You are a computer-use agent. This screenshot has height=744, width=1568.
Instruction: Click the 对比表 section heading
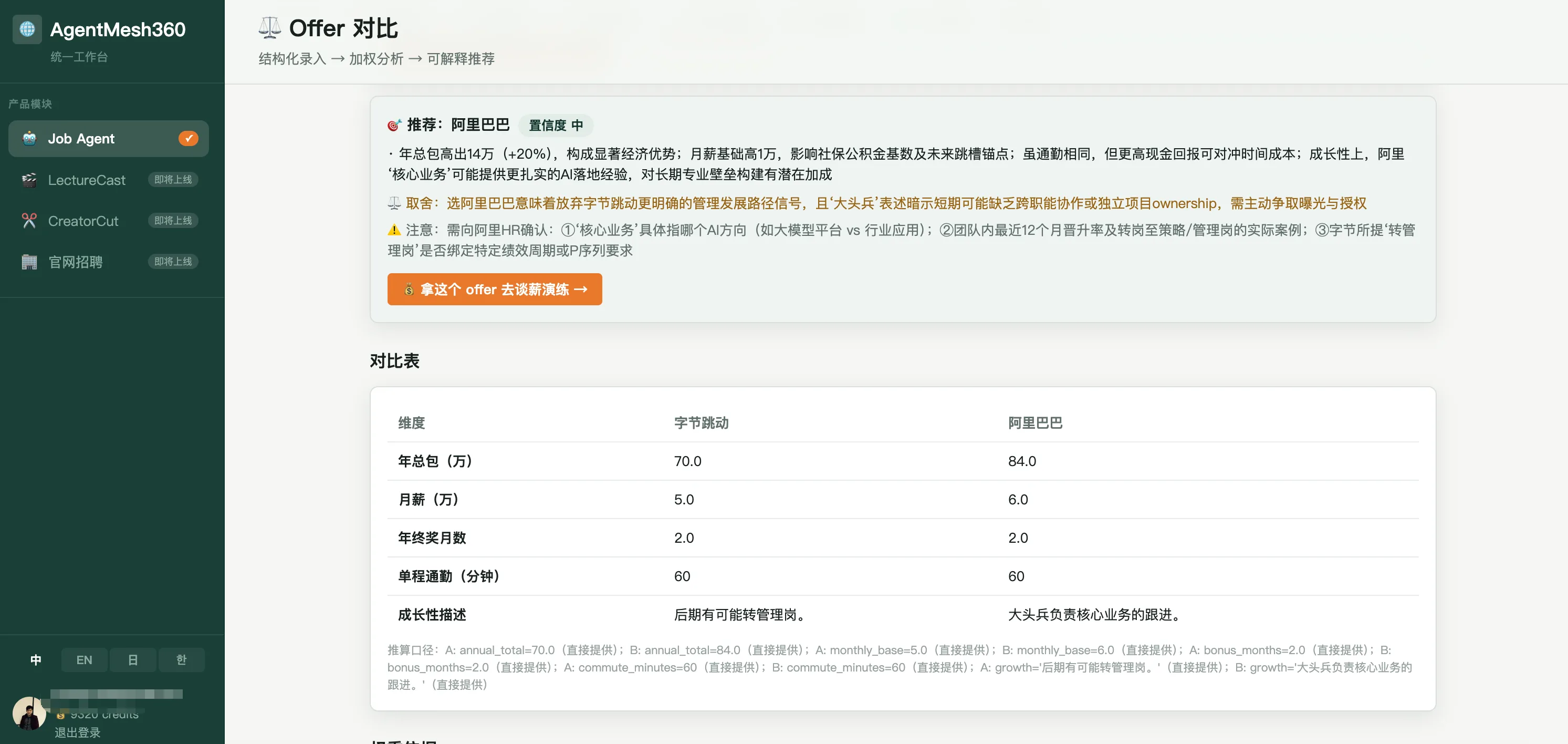click(394, 361)
